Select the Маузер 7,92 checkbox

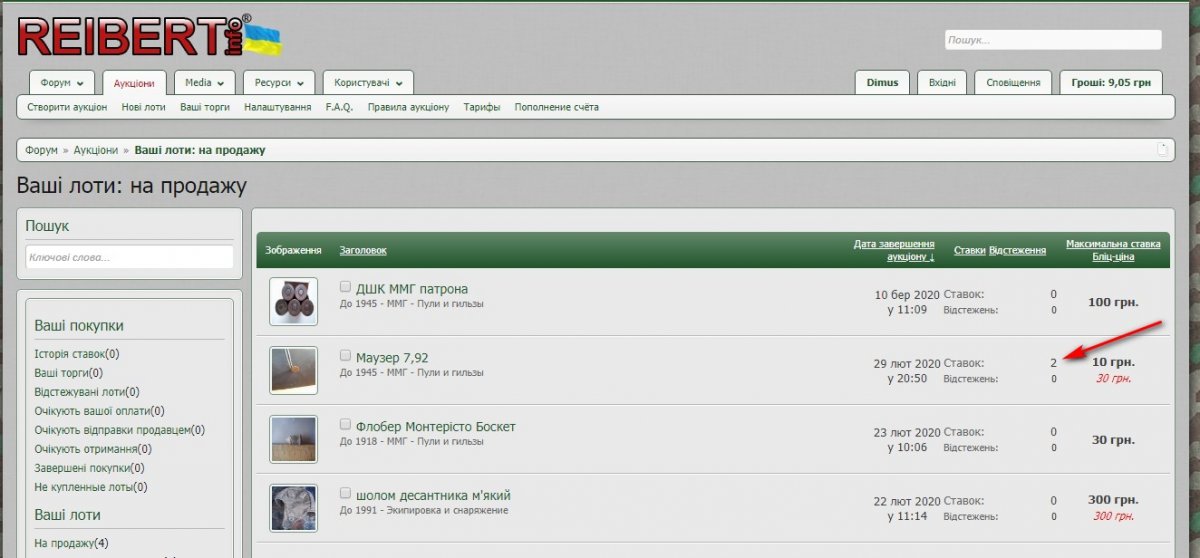346,355
